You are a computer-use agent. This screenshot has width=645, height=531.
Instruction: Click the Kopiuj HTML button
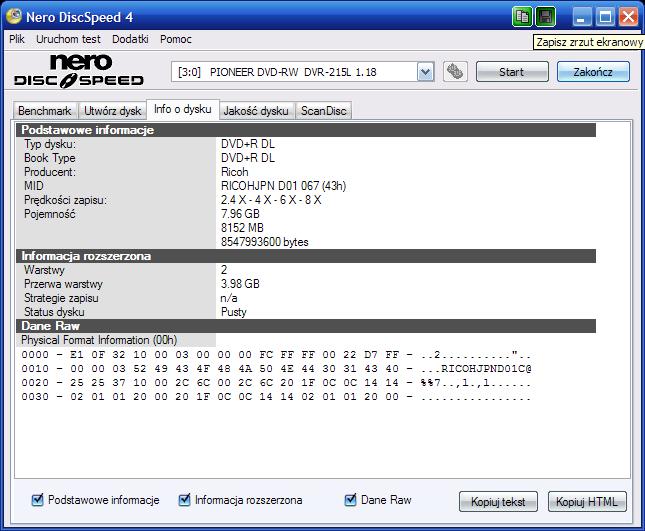(x=587, y=502)
